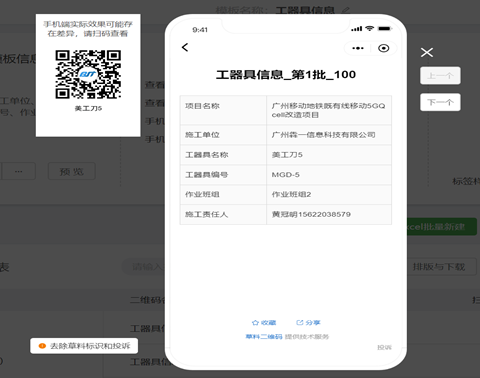Close the preview with the X icon
480x378 pixels.
click(x=427, y=52)
